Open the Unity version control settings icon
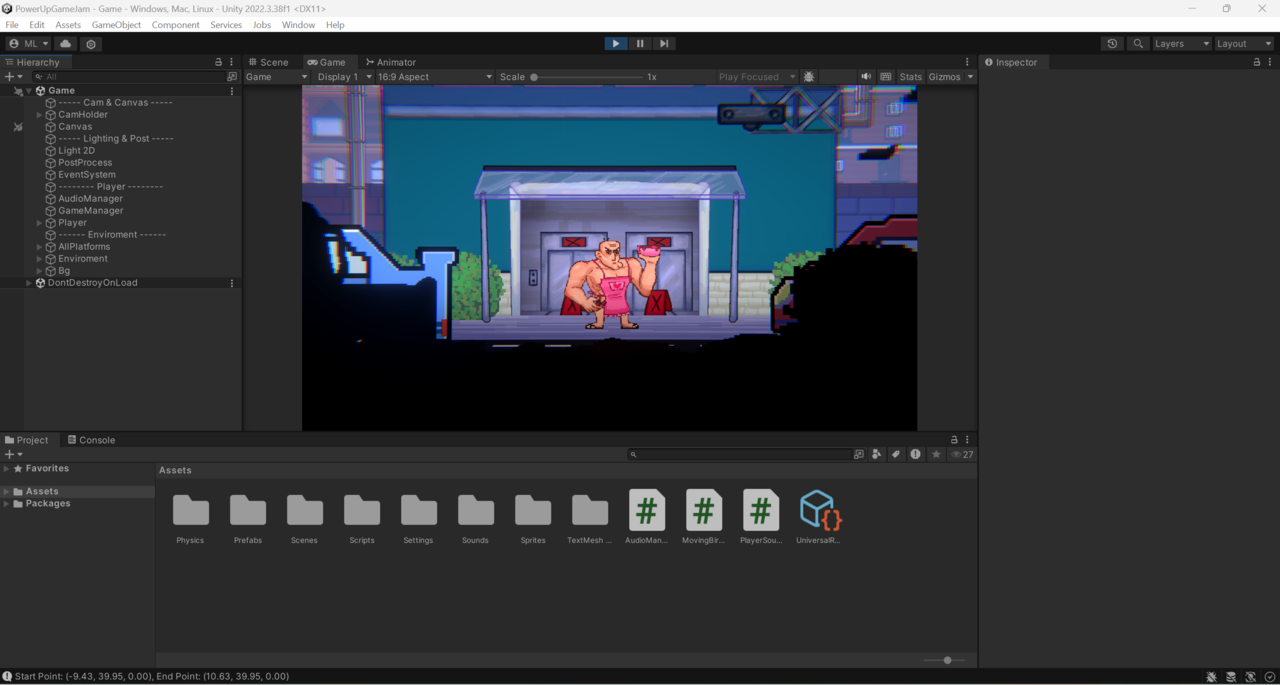 click(91, 44)
